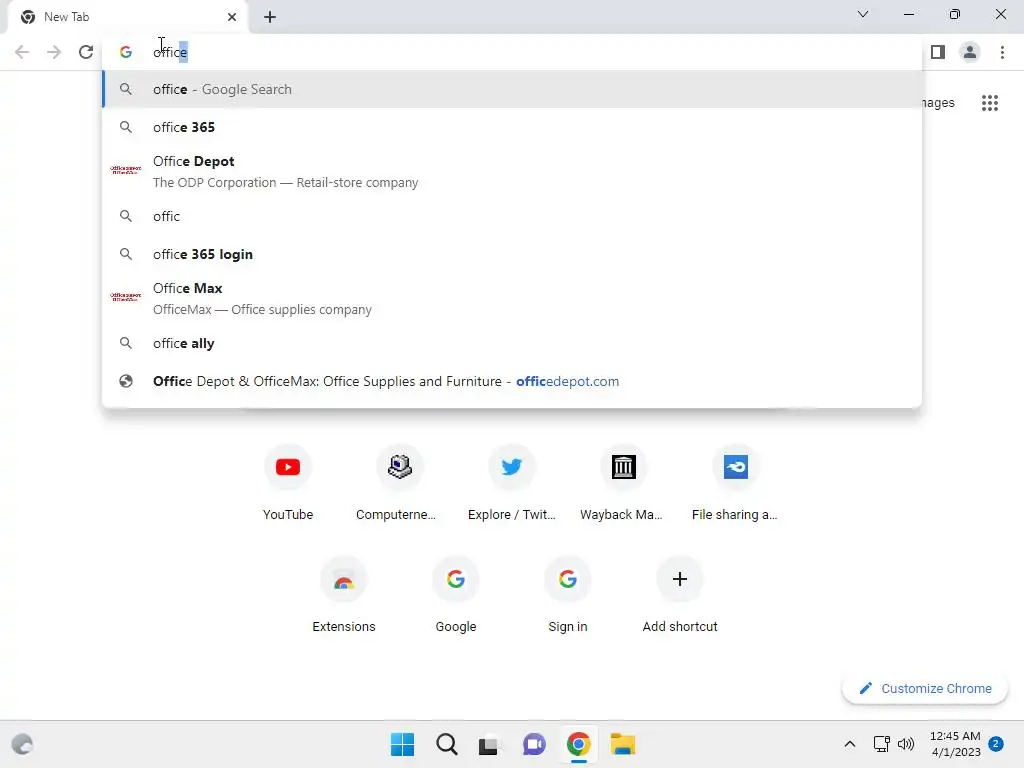Select the 'offic' suggestion

click(x=512, y=216)
